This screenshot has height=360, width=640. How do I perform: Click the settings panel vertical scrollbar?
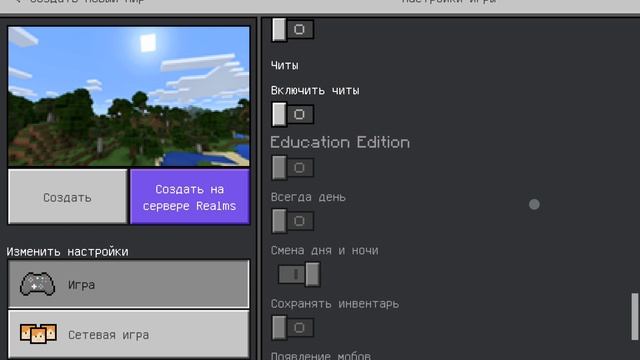click(635, 316)
